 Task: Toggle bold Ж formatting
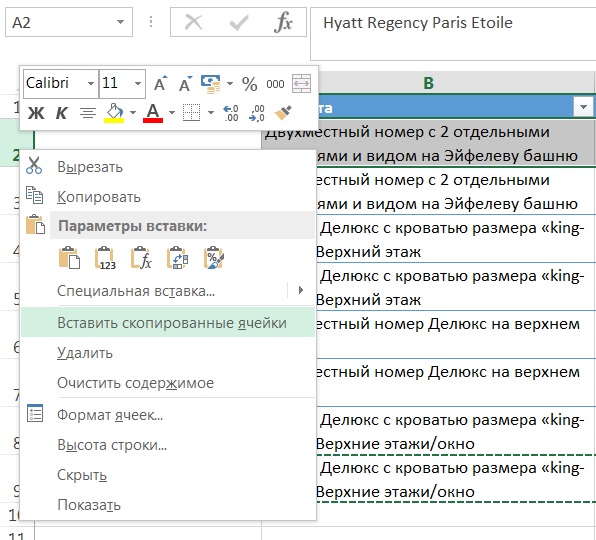tap(36, 113)
